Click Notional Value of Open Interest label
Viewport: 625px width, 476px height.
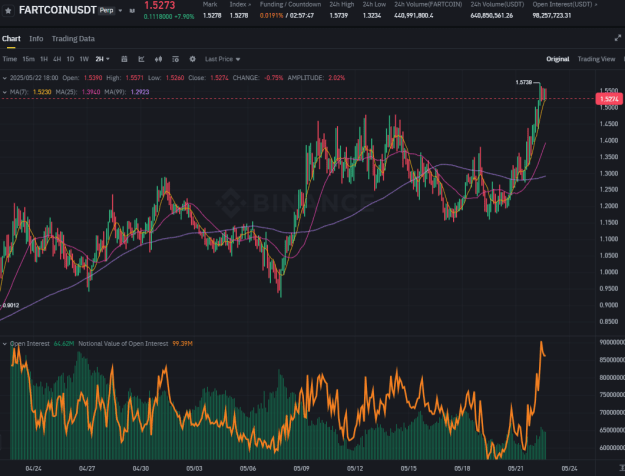point(123,344)
